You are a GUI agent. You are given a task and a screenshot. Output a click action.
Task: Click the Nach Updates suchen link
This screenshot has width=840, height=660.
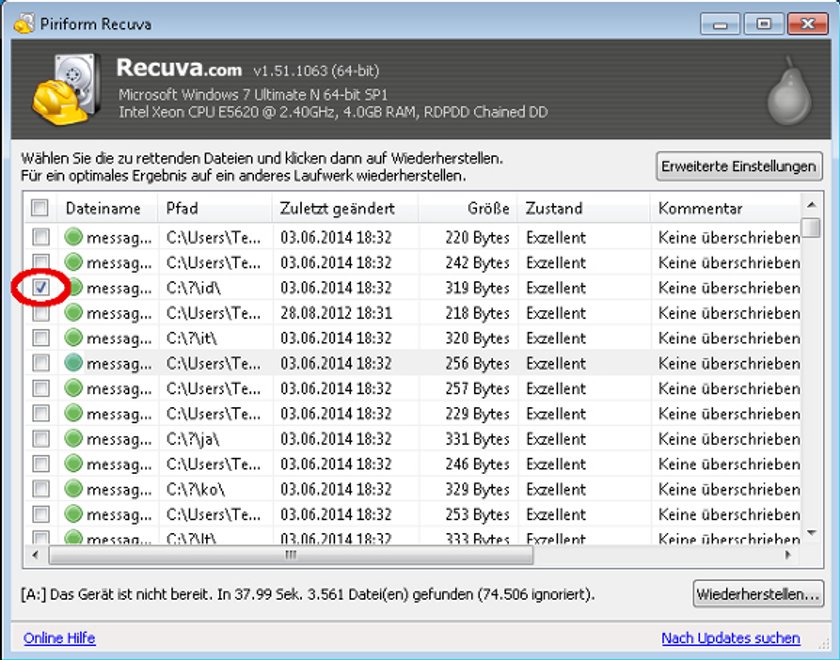tap(731, 638)
